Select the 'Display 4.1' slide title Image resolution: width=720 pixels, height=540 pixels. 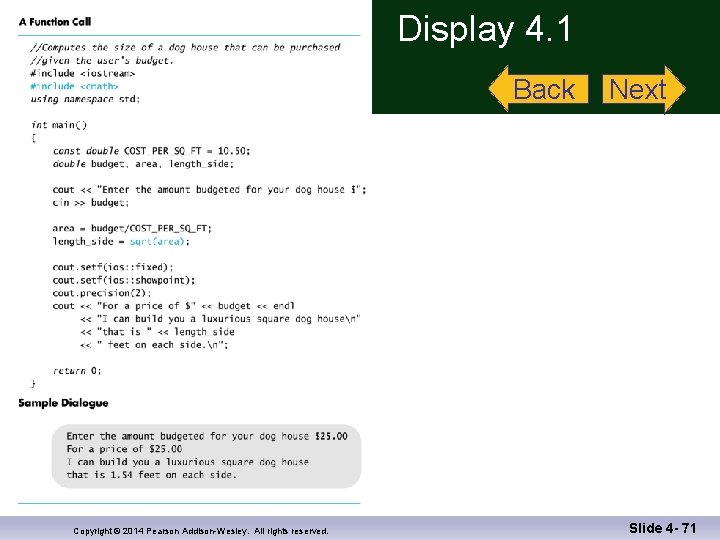pyautogui.click(x=484, y=29)
